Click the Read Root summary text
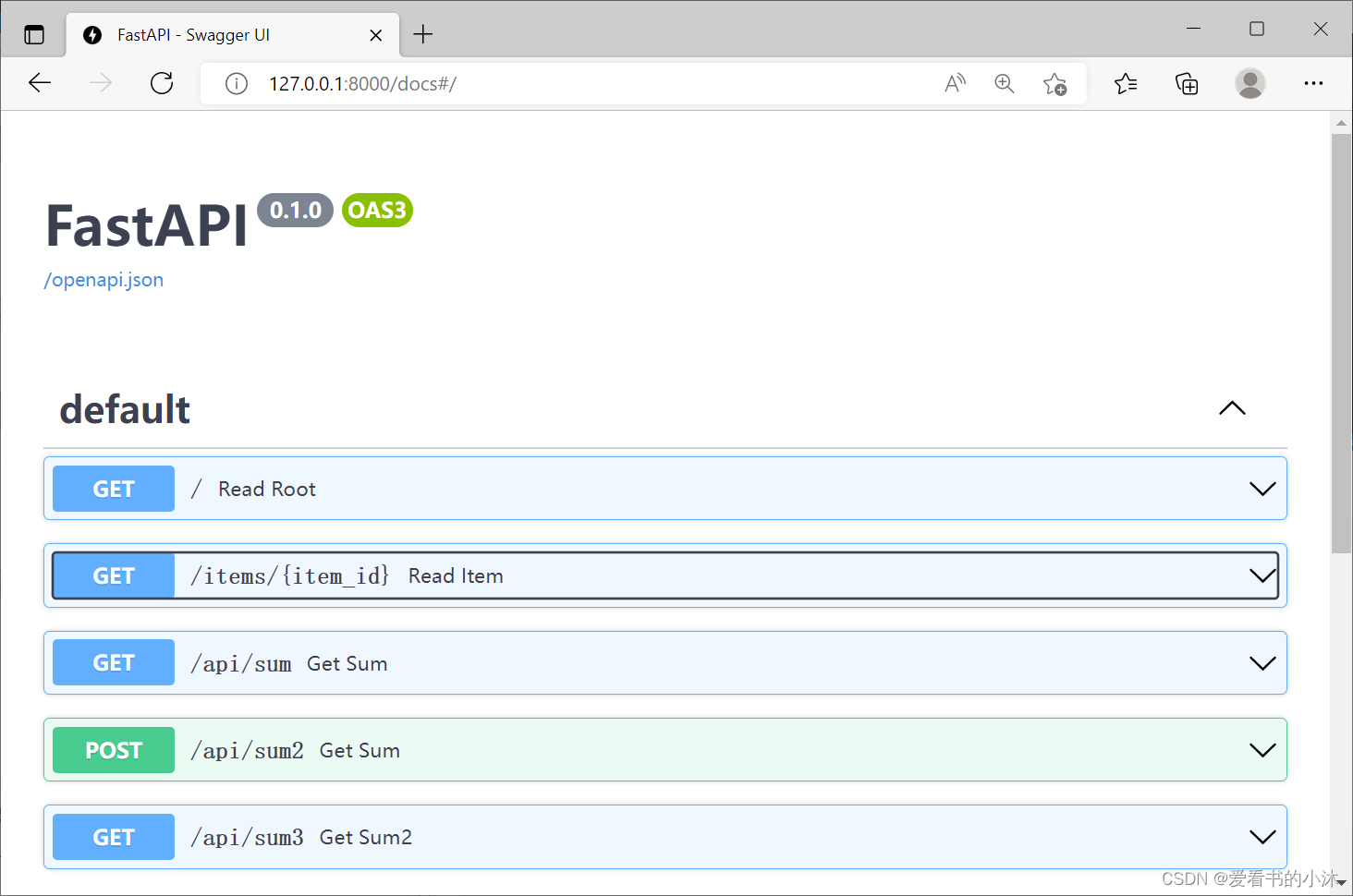This screenshot has height=896, width=1353. 267,490
